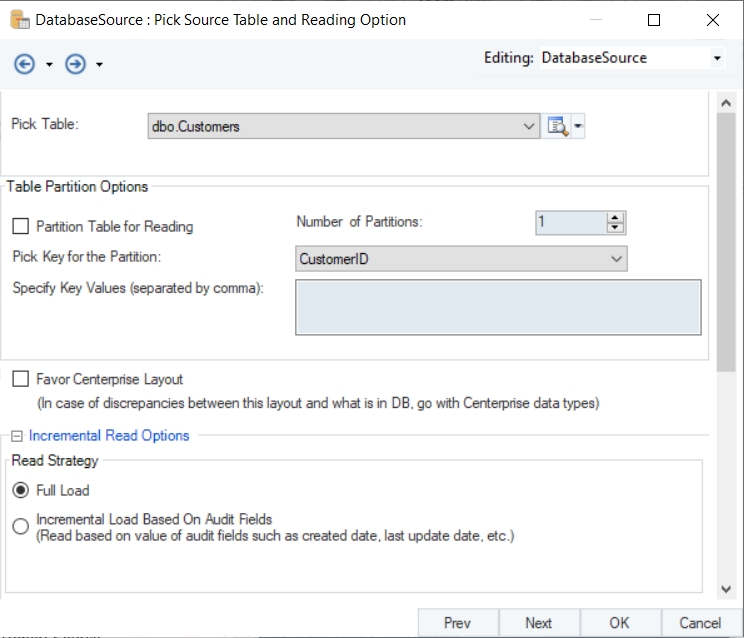Select Incremental Load Based On Audit Fields
744x638 pixels.
click(x=21, y=527)
